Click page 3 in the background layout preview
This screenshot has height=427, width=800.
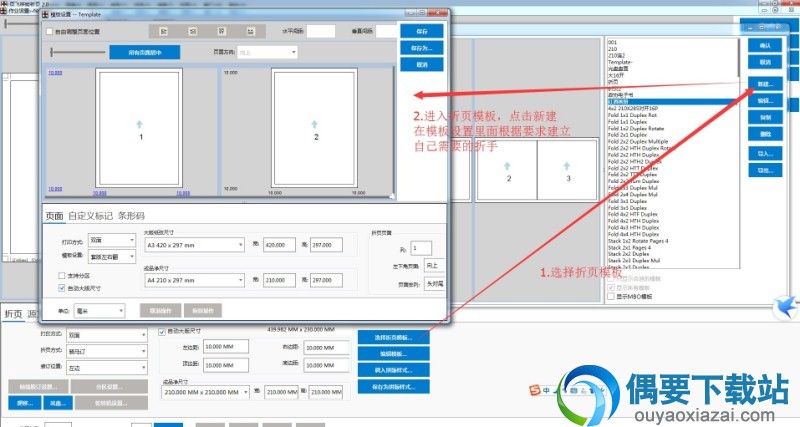pyautogui.click(x=567, y=170)
